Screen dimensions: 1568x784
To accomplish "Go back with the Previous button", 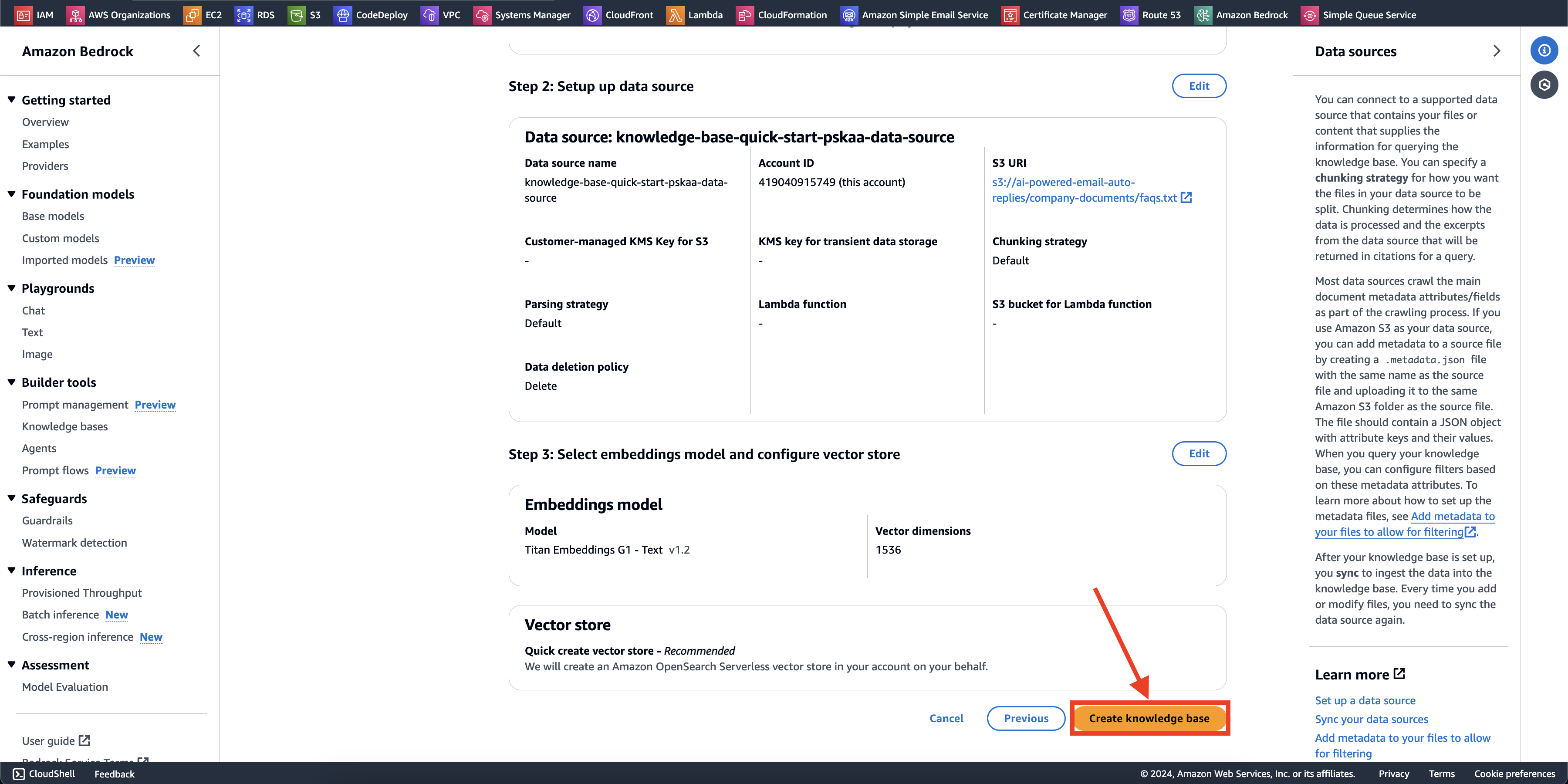I will 1026,718.
